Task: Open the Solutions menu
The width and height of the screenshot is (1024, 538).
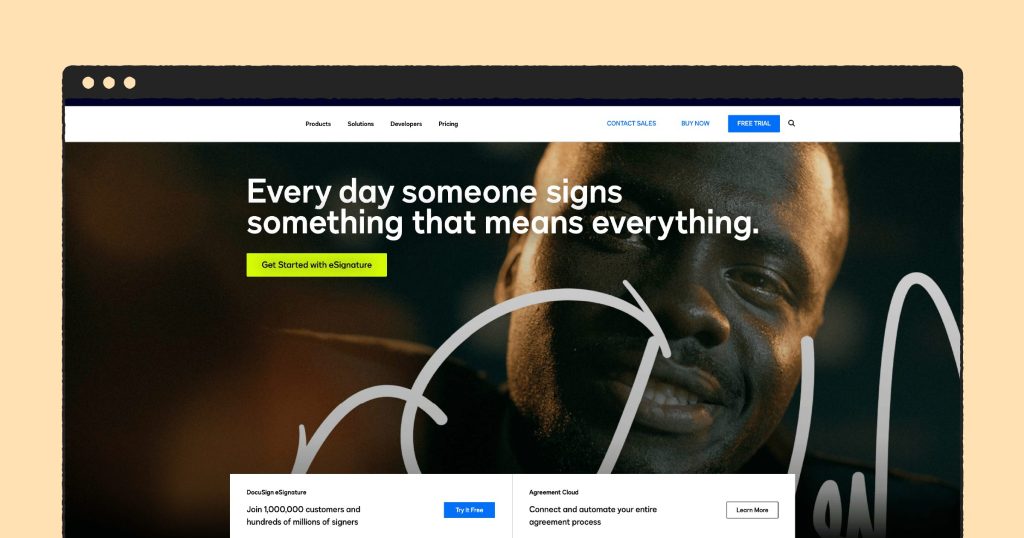Action: [x=360, y=124]
